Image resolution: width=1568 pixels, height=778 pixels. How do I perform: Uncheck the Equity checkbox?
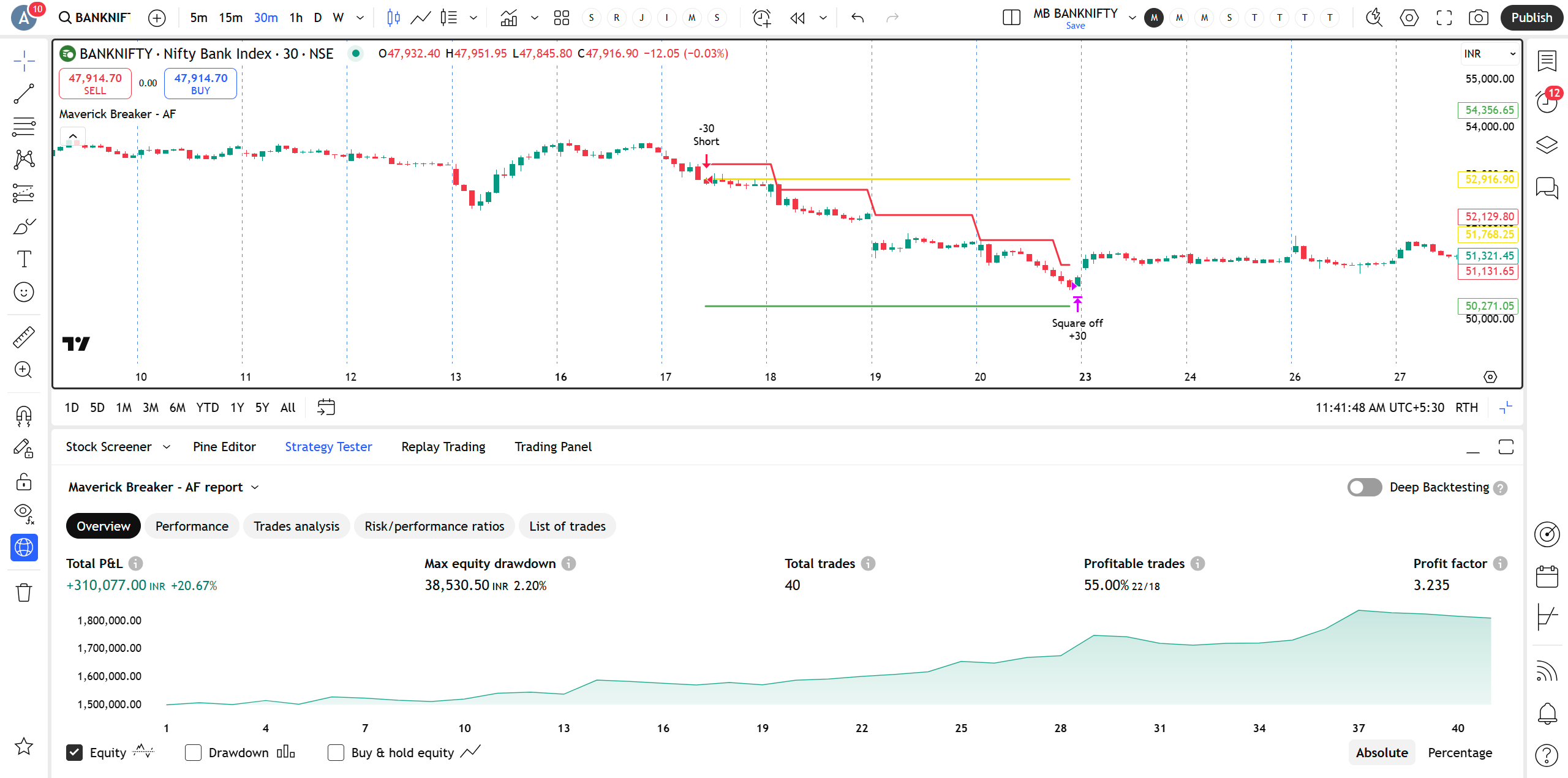point(74,752)
